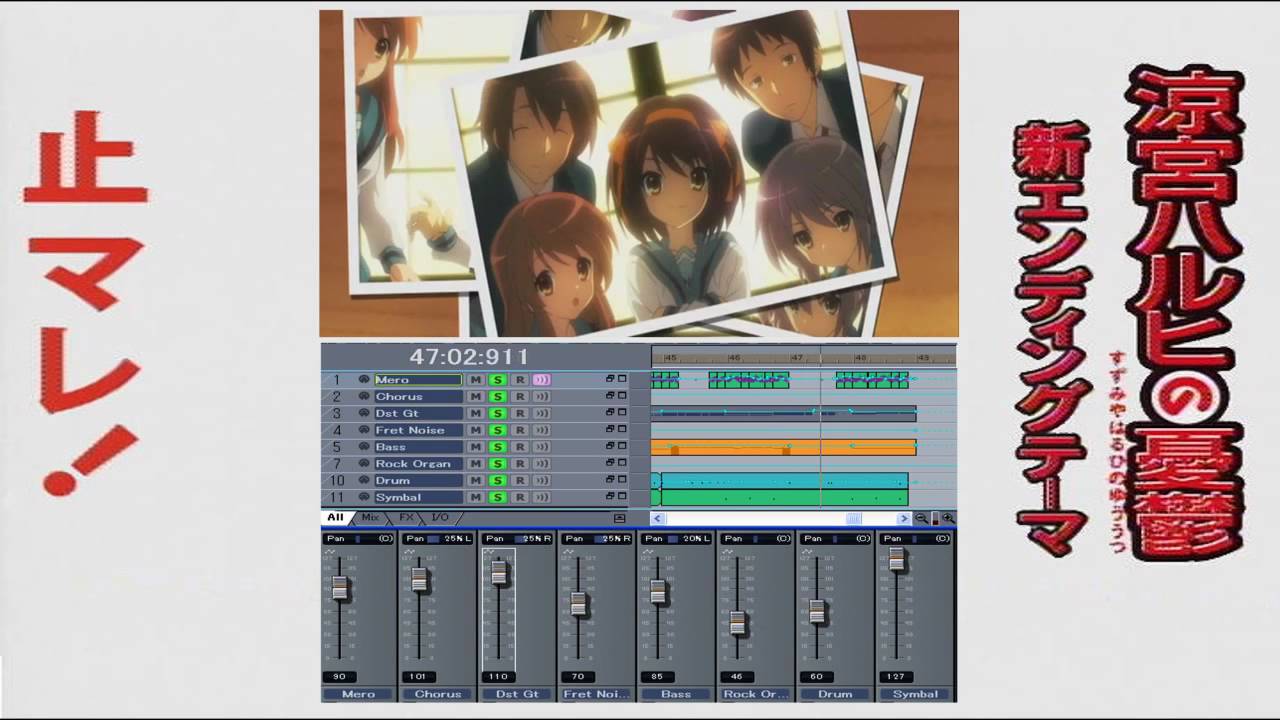Click the right arrow of horizontal scrollbar
The height and width of the screenshot is (720, 1280).
(x=903, y=518)
